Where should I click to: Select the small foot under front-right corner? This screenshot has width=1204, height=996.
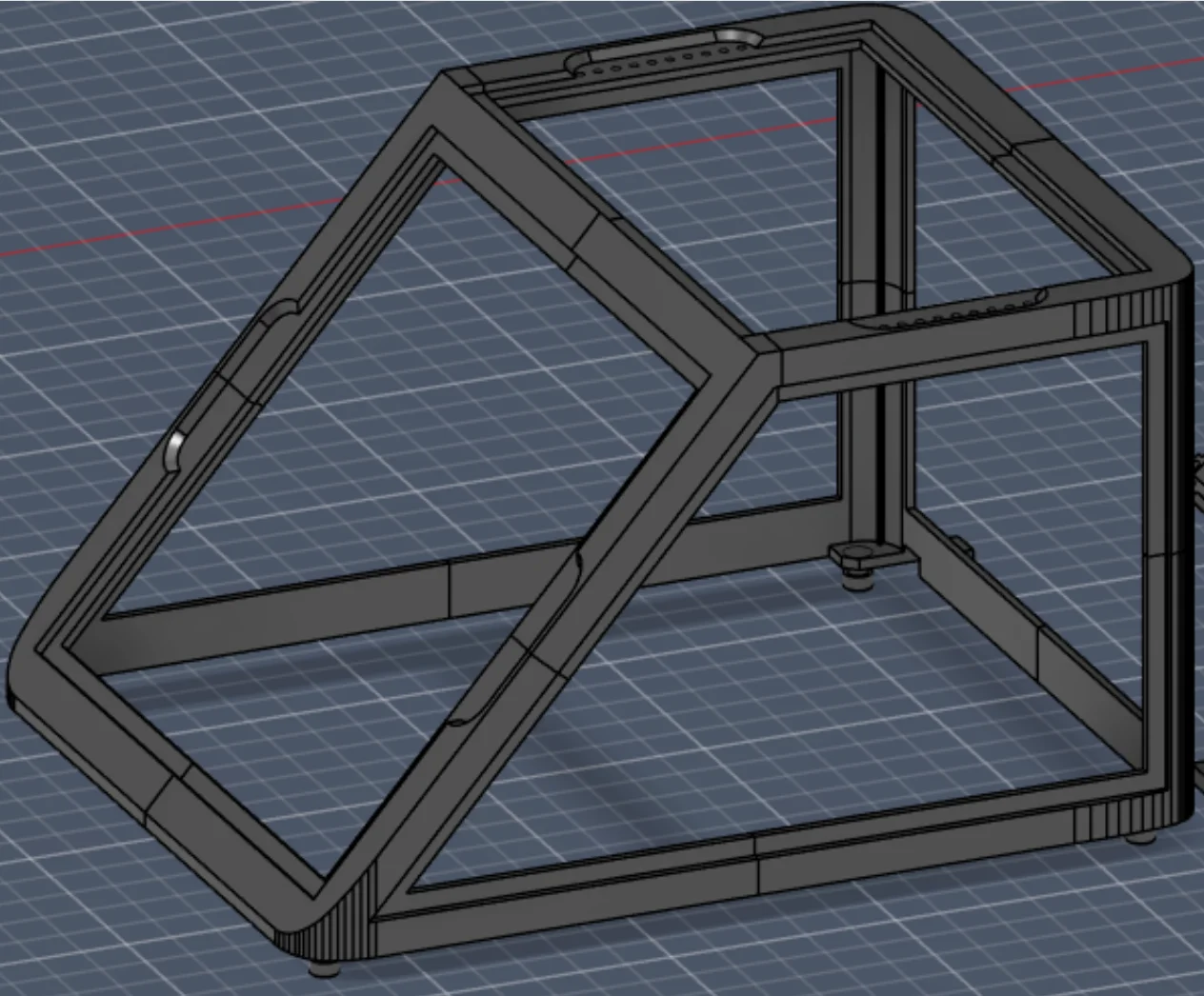pyautogui.click(x=1140, y=838)
